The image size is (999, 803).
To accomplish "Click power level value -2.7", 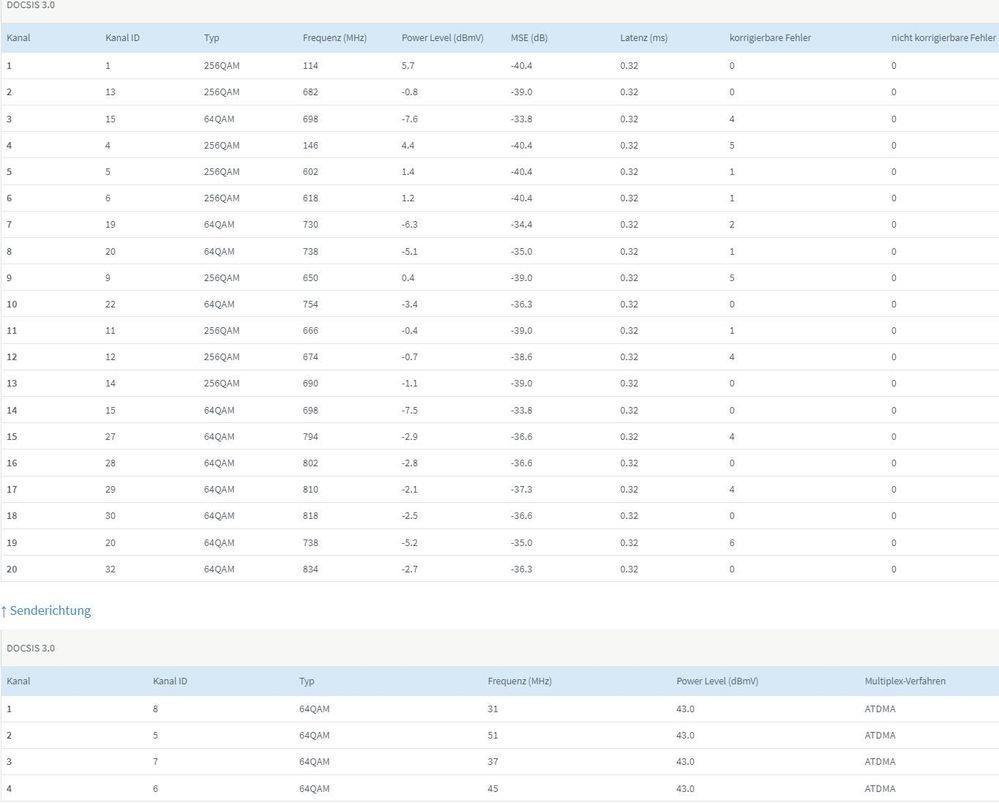I will click(410, 569).
